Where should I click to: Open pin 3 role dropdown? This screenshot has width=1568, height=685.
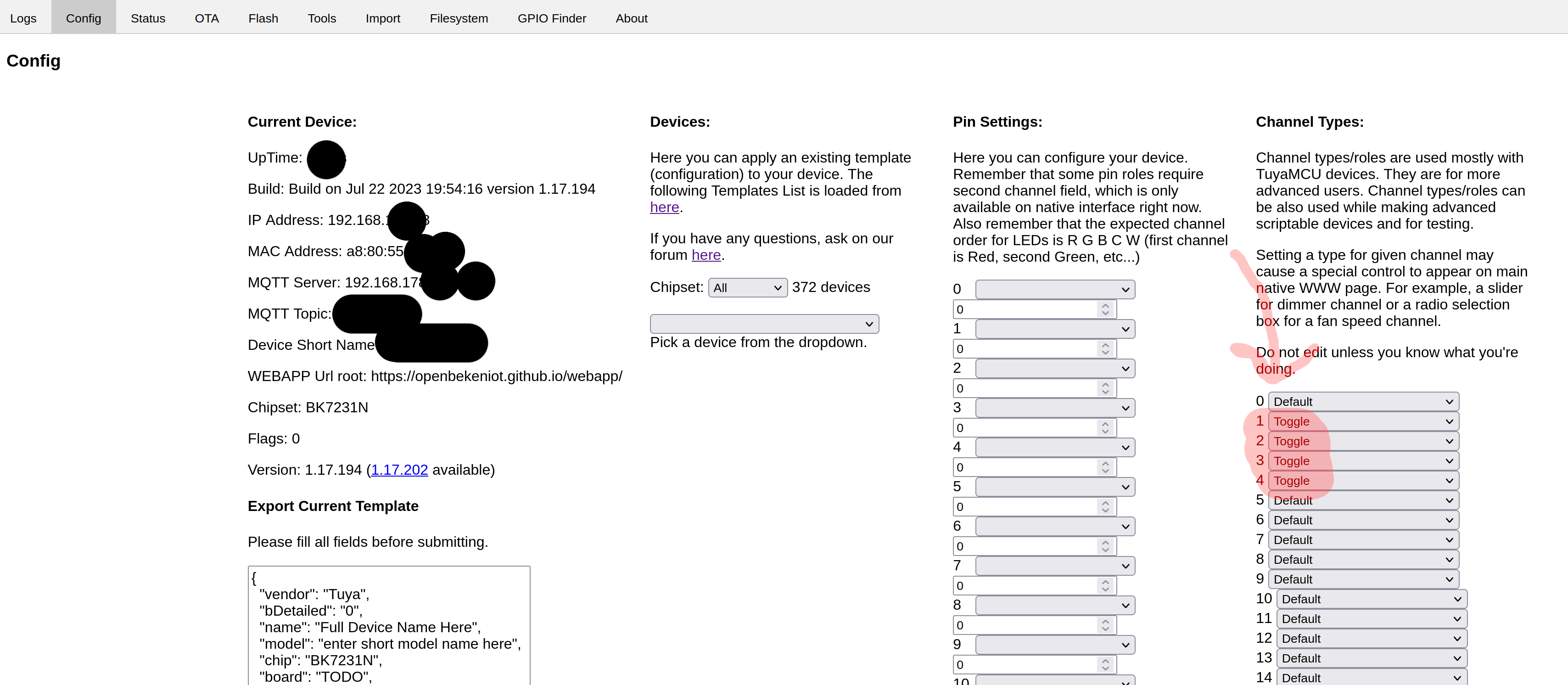[x=1055, y=408]
